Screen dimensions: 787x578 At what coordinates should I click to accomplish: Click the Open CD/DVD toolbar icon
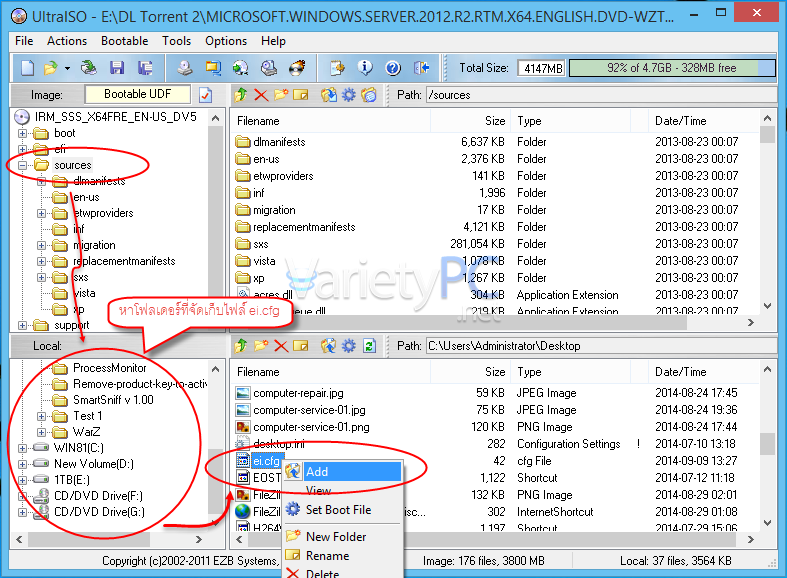point(89,68)
